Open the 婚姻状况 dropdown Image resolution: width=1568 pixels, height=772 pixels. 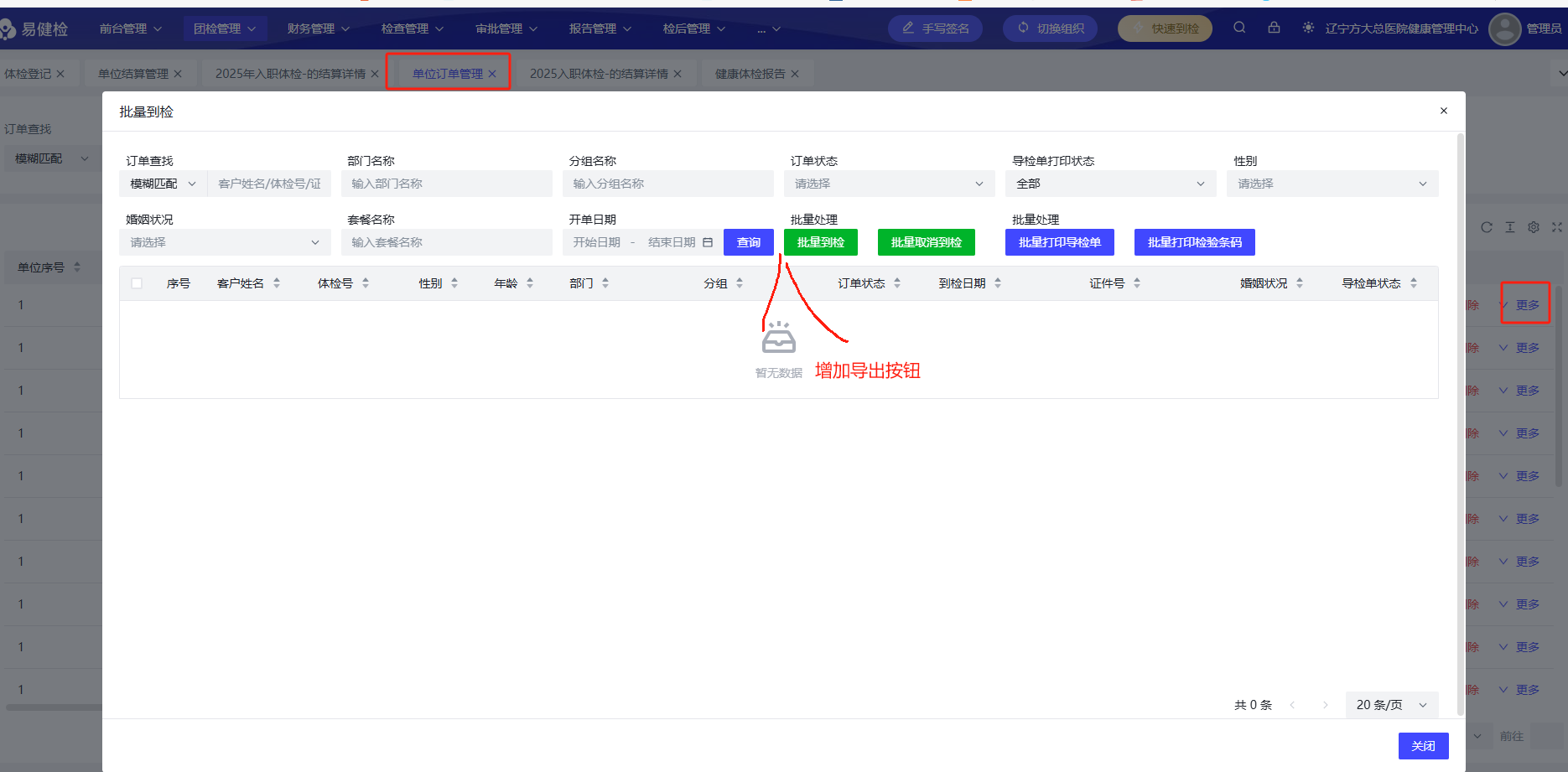(x=226, y=242)
